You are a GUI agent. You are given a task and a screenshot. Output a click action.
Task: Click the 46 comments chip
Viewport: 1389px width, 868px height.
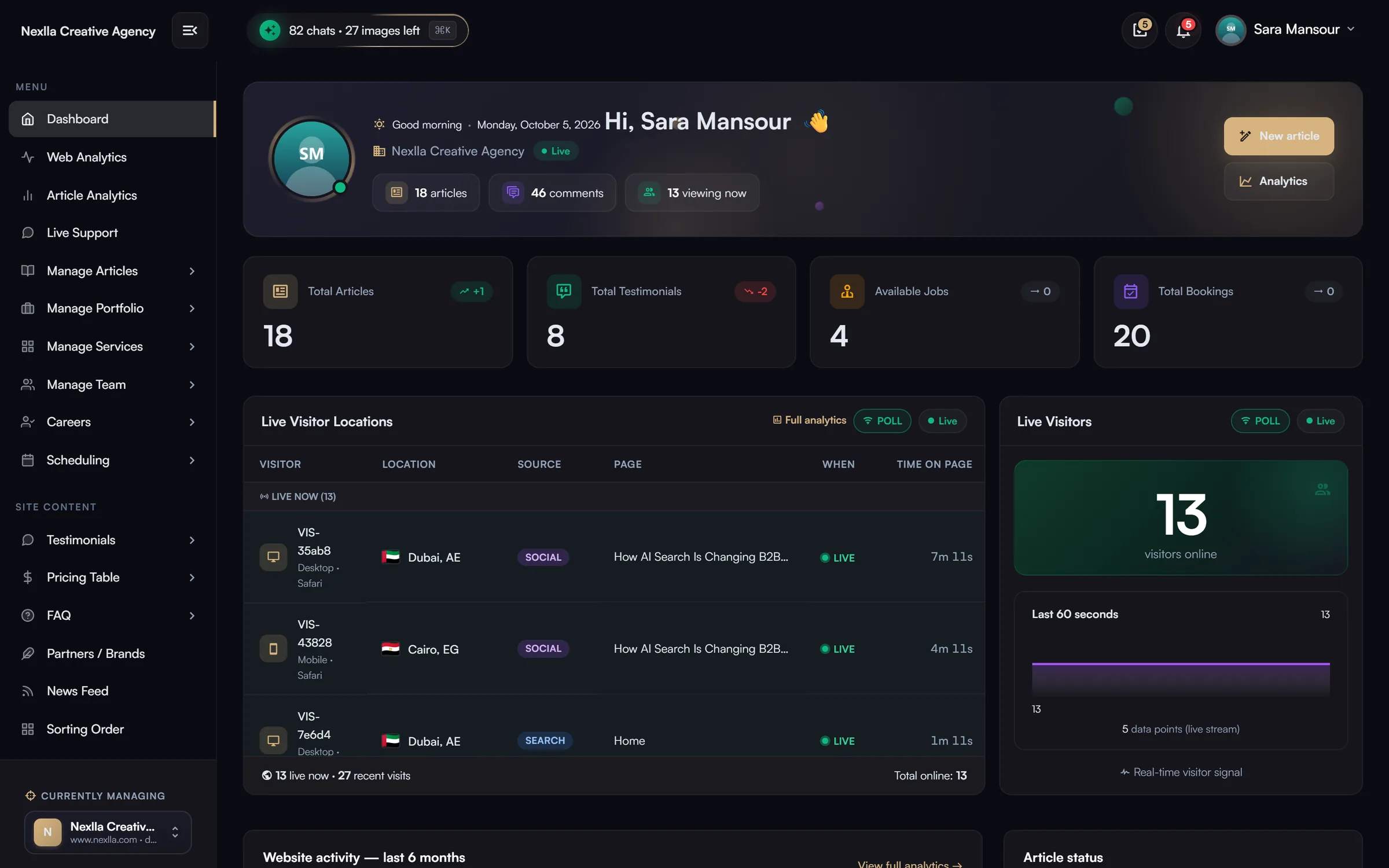point(552,193)
